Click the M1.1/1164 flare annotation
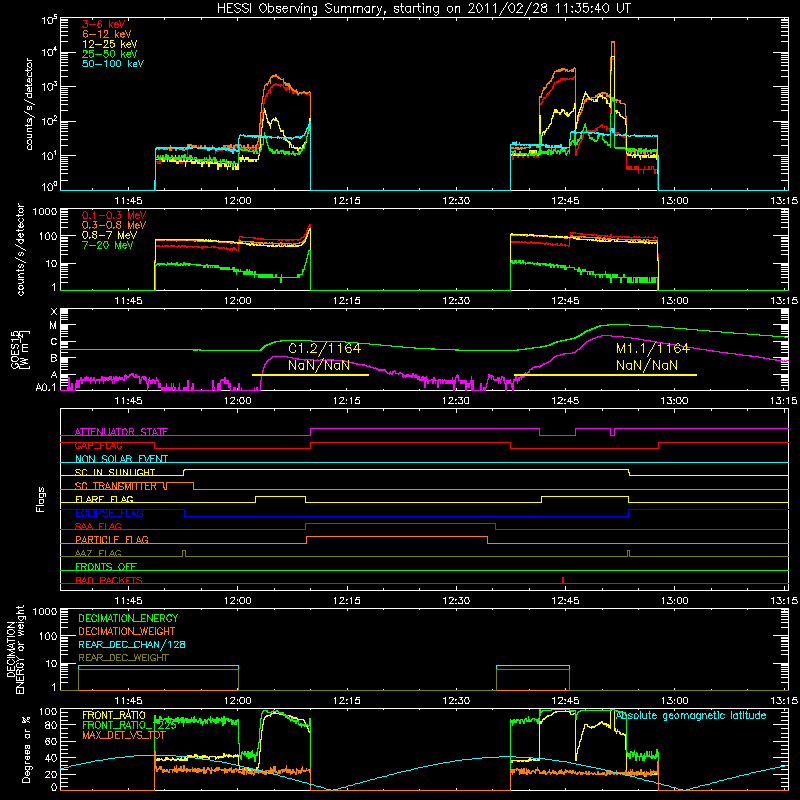Viewport: 800px width, 800px height. [653, 348]
